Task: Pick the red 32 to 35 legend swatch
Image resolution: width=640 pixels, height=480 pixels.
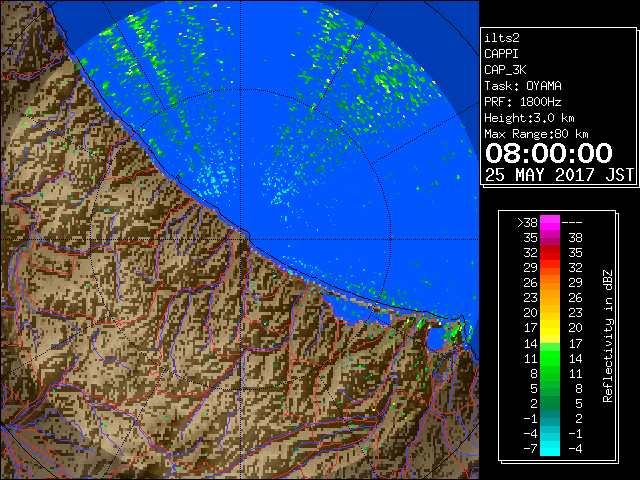Action: pyautogui.click(x=550, y=253)
